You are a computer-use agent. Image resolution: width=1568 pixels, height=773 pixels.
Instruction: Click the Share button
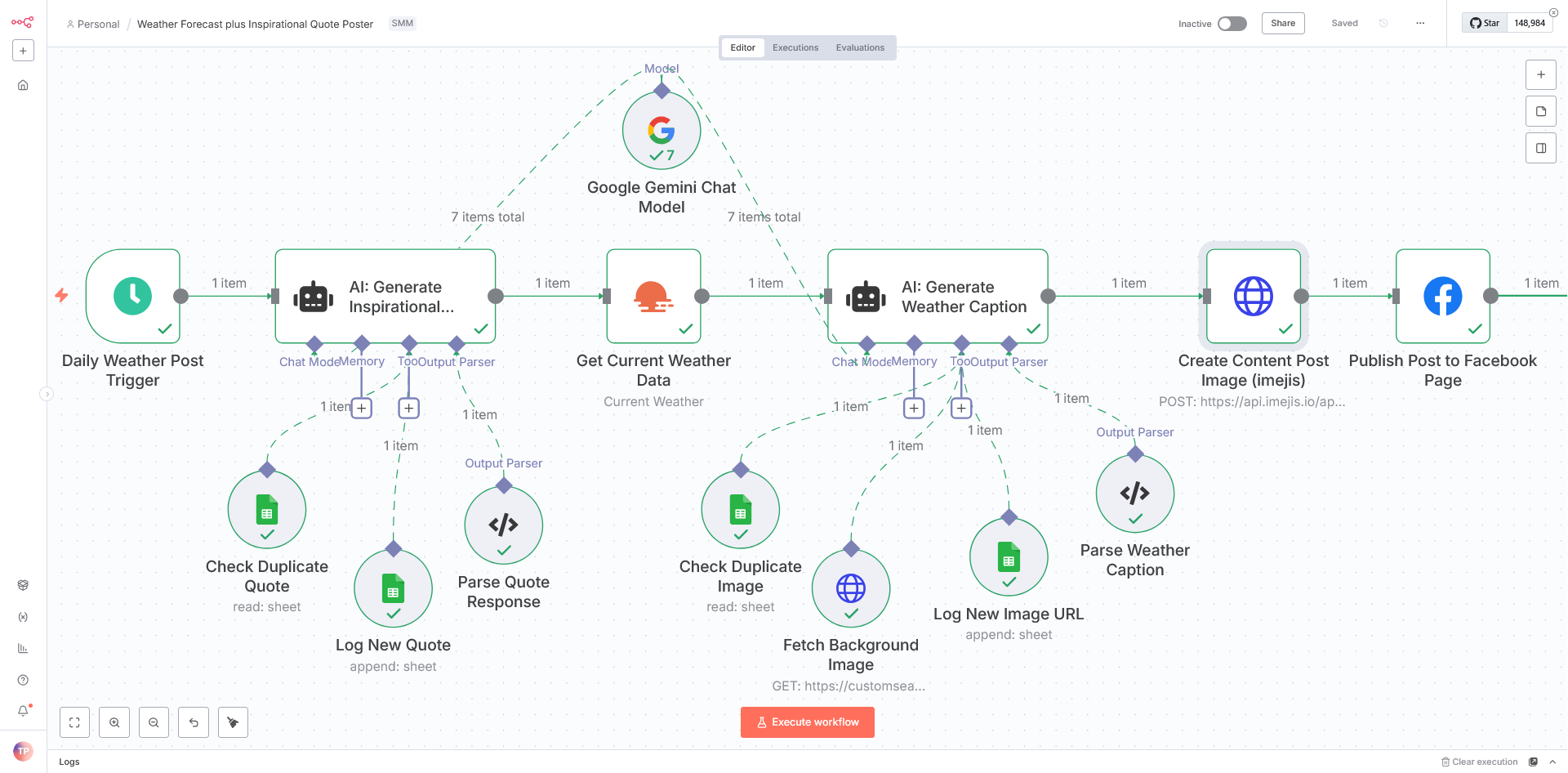coord(1282,24)
